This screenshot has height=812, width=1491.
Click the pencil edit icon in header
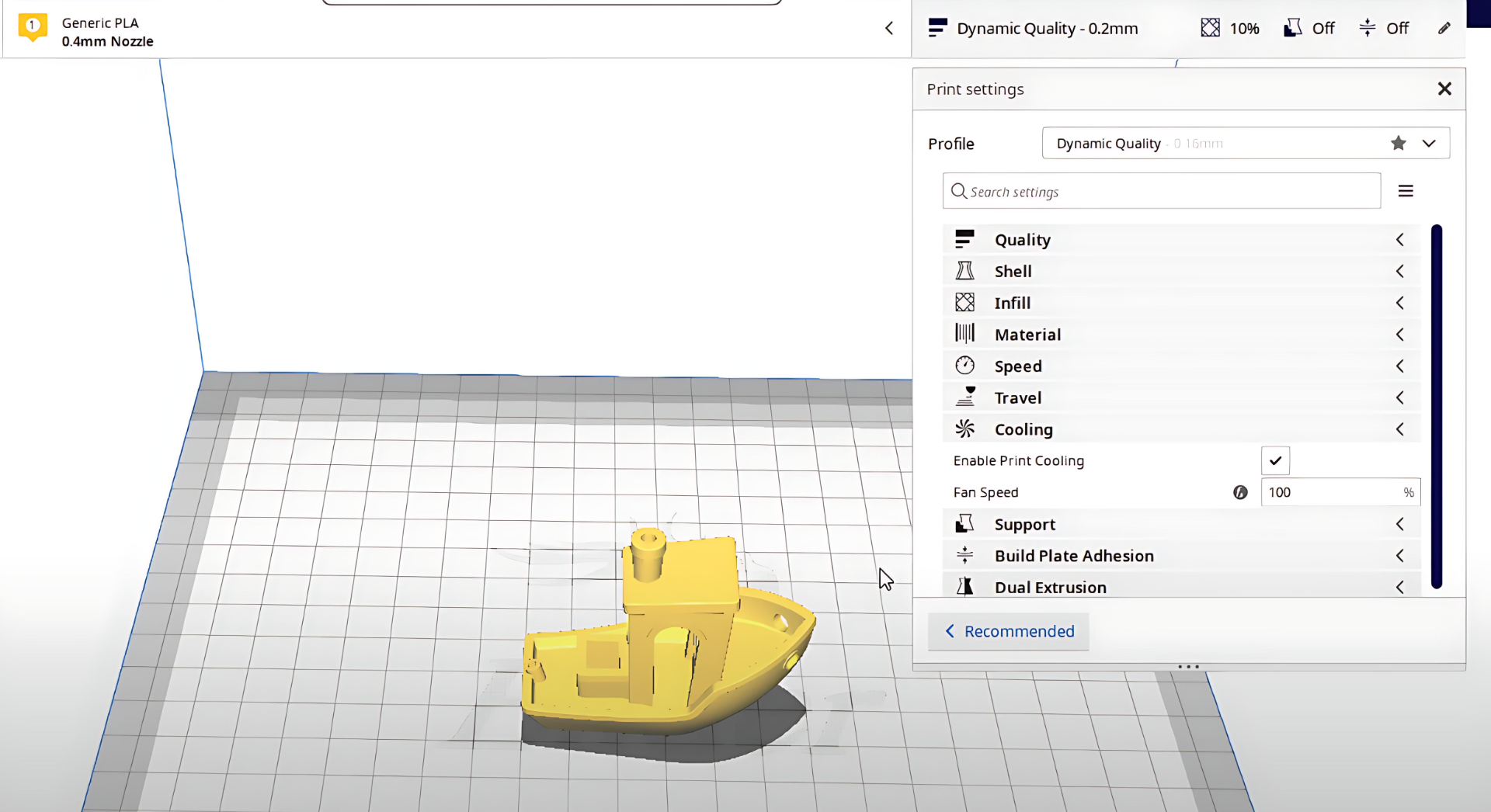point(1444,29)
